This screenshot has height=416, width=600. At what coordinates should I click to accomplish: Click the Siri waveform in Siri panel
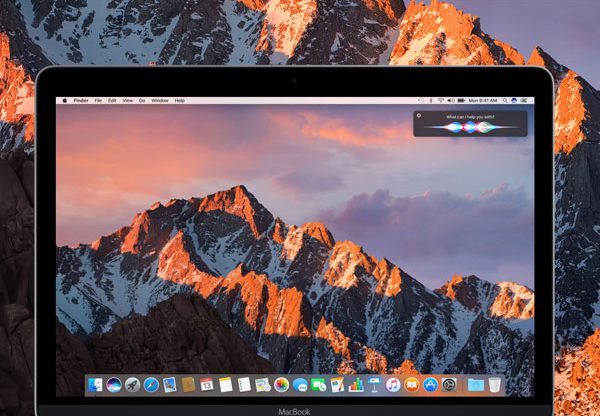pyautogui.click(x=468, y=127)
